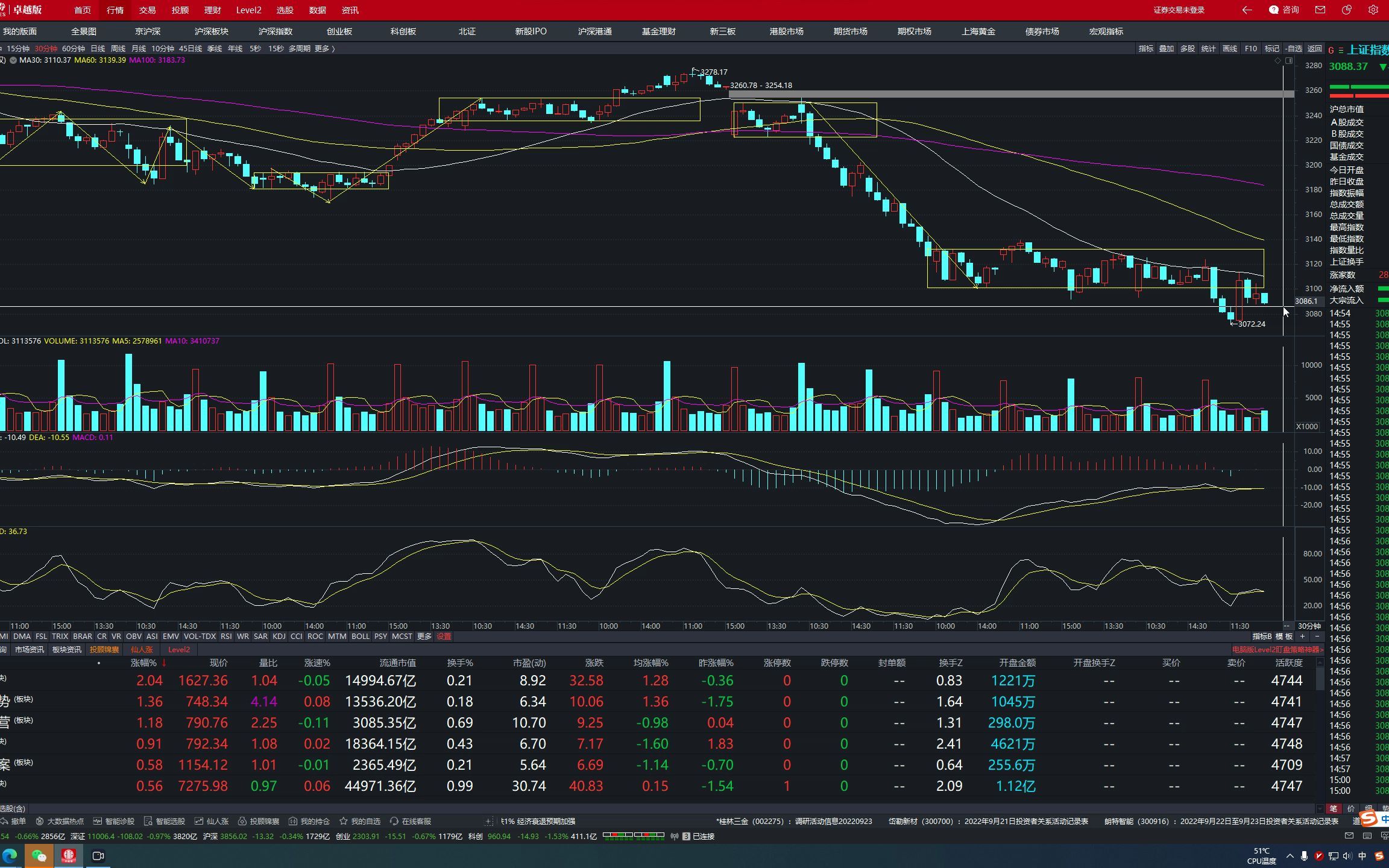This screenshot has width=1389, height=868.
Task: Open 大数据热点 in the bottom toolbar
Action: [60, 821]
